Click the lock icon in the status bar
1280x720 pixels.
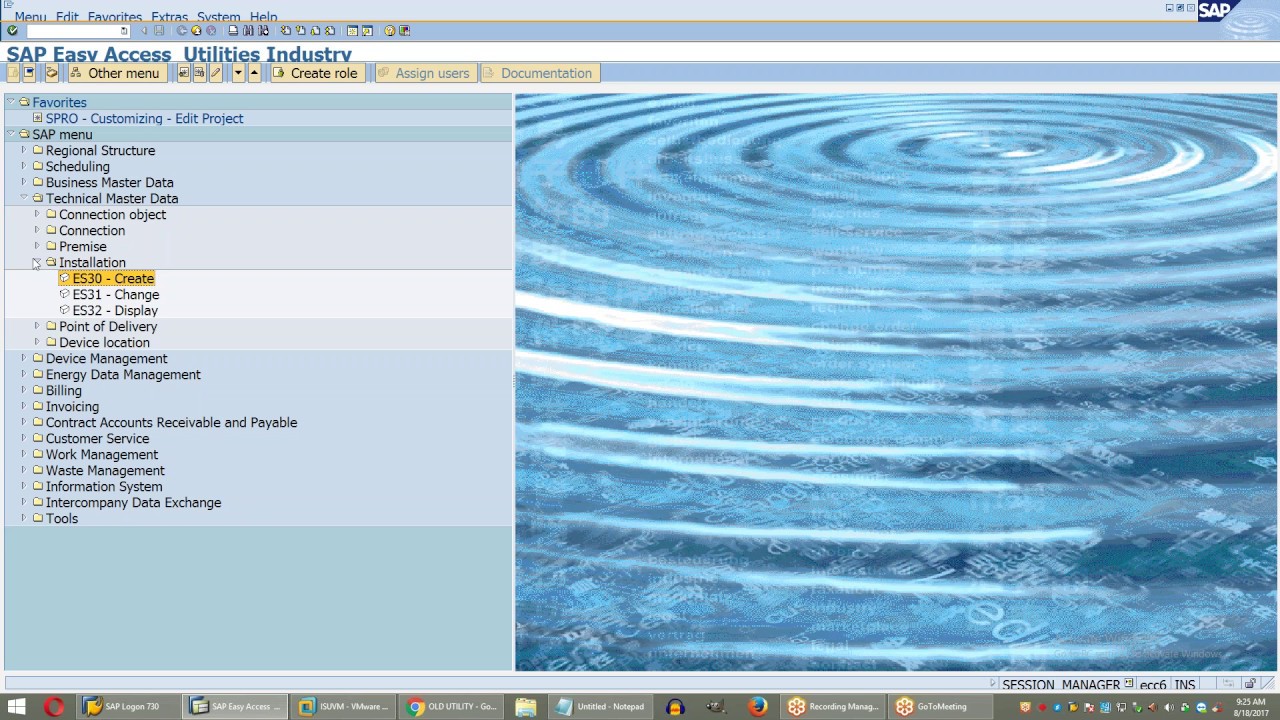(1250, 684)
